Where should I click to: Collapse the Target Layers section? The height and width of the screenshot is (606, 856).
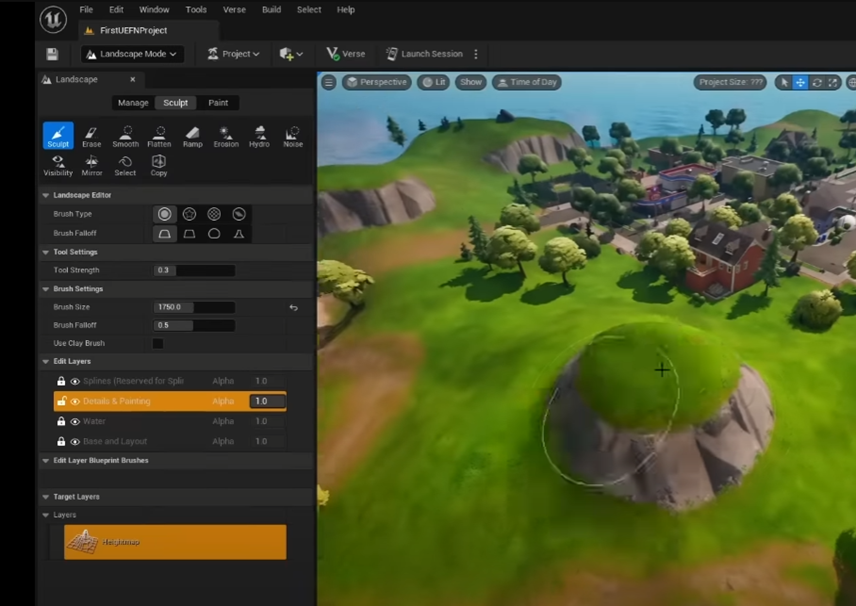tap(46, 497)
